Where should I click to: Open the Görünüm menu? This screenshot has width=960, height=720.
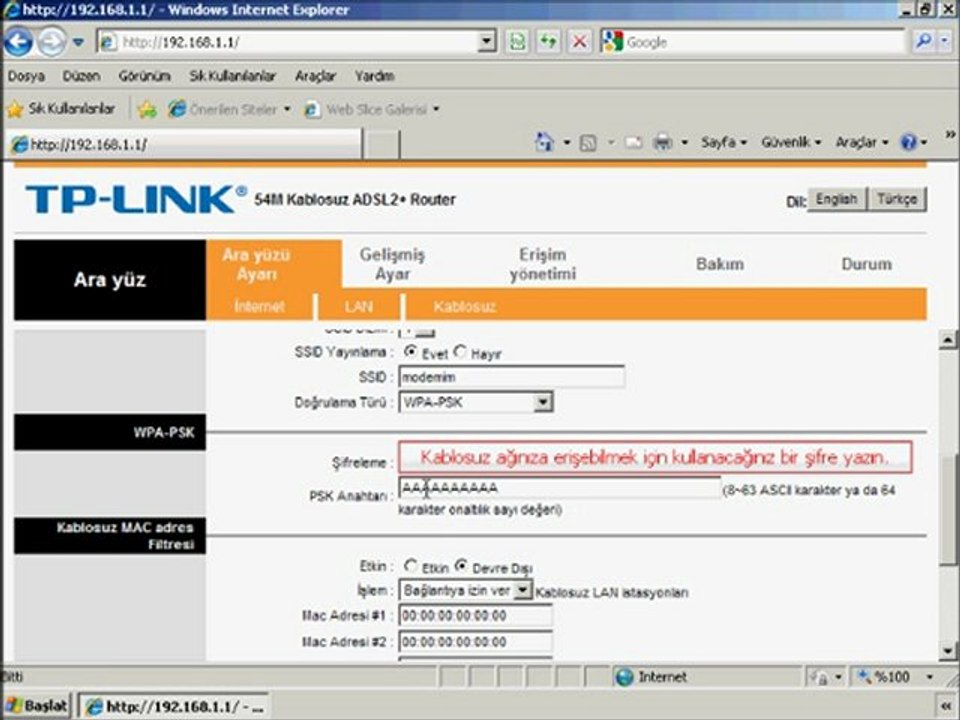coord(144,76)
